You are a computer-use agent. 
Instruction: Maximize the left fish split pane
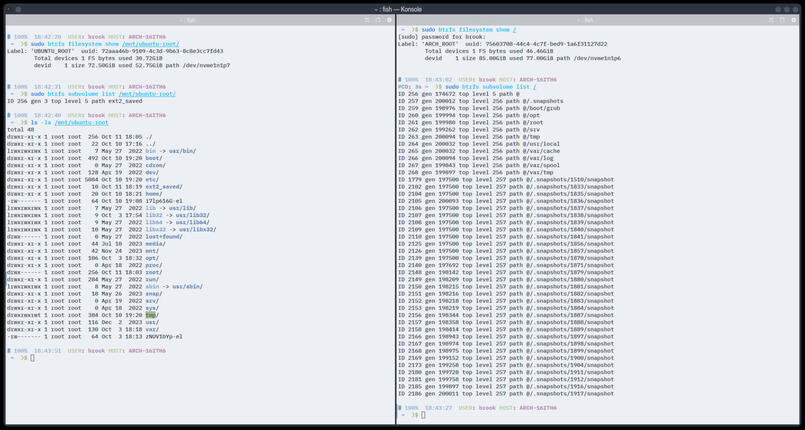(x=378, y=20)
